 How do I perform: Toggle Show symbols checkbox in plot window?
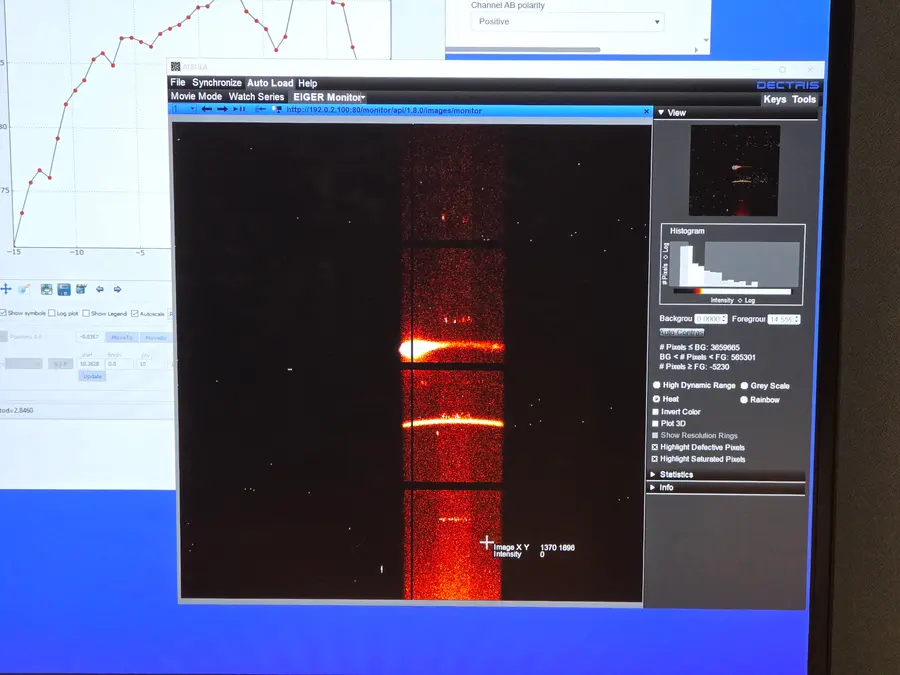pos(3,313)
